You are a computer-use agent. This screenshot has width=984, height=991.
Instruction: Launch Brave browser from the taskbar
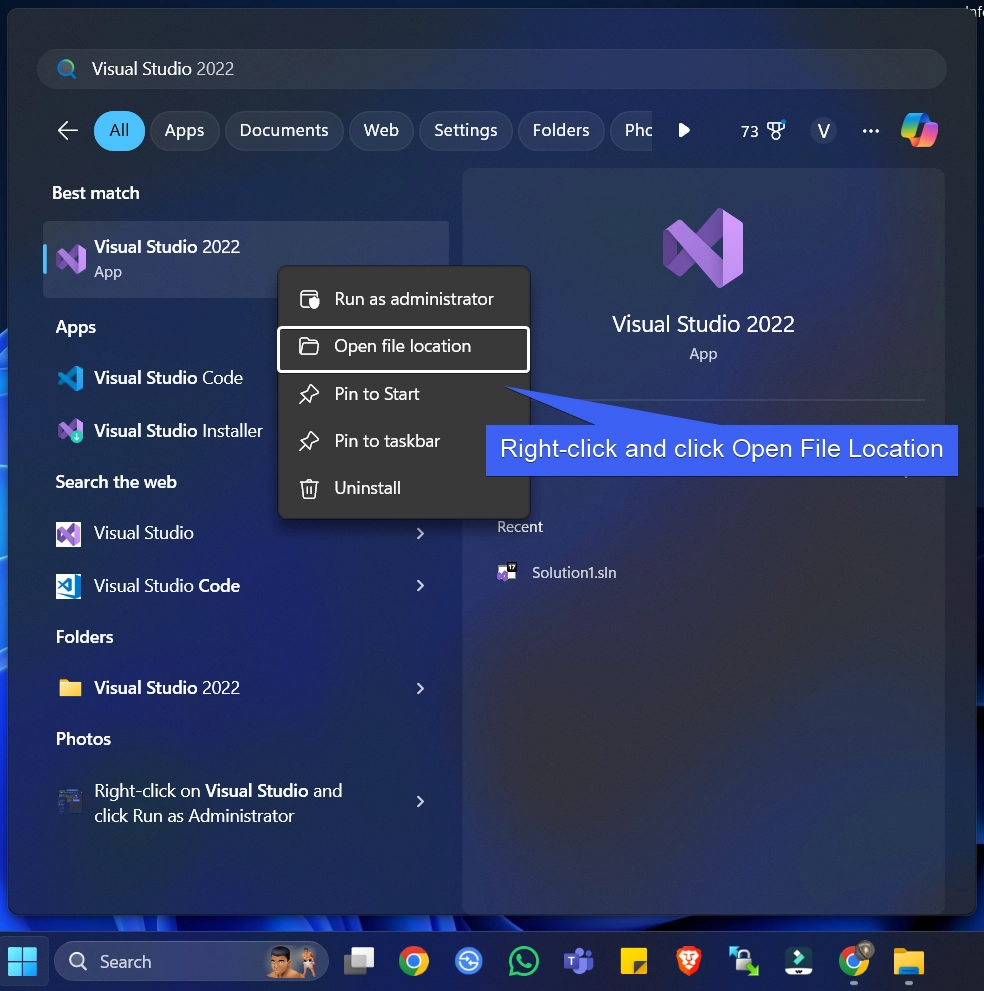688,961
